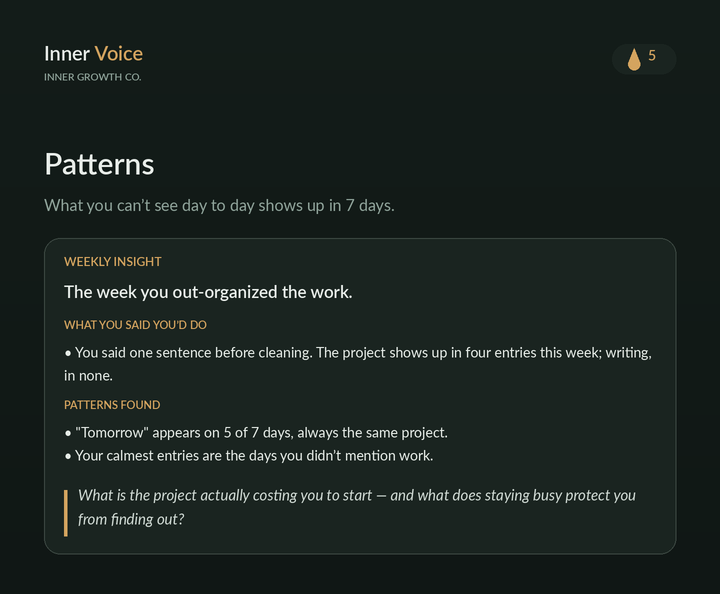This screenshot has width=720, height=594.
Task: Click the out-organized the work headline
Action: tap(208, 292)
